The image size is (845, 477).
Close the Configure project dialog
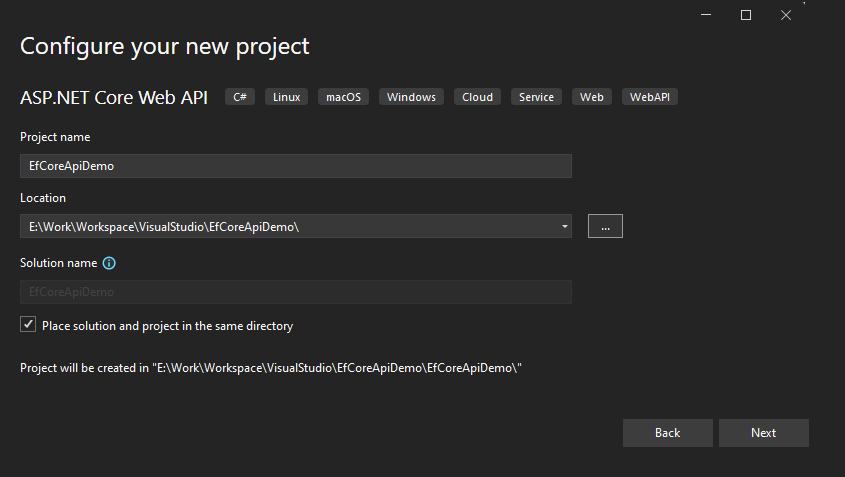point(786,15)
